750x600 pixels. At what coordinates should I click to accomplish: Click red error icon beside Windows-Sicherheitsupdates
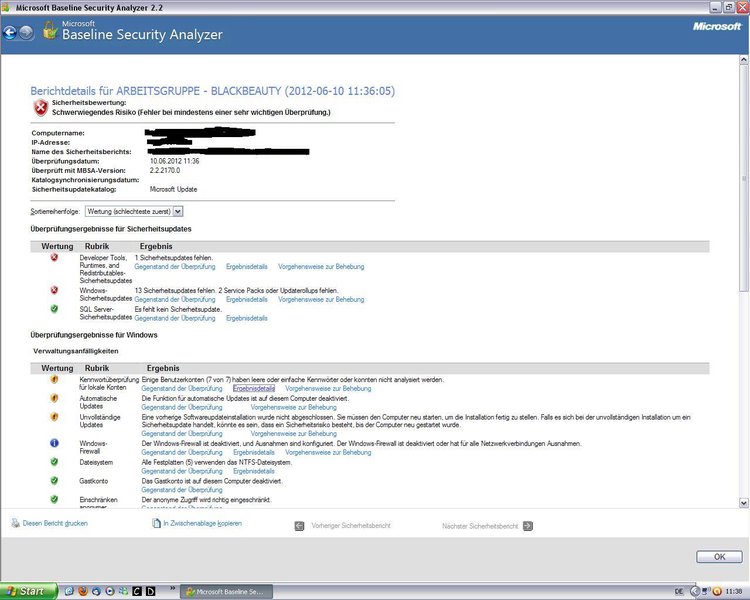[54, 290]
